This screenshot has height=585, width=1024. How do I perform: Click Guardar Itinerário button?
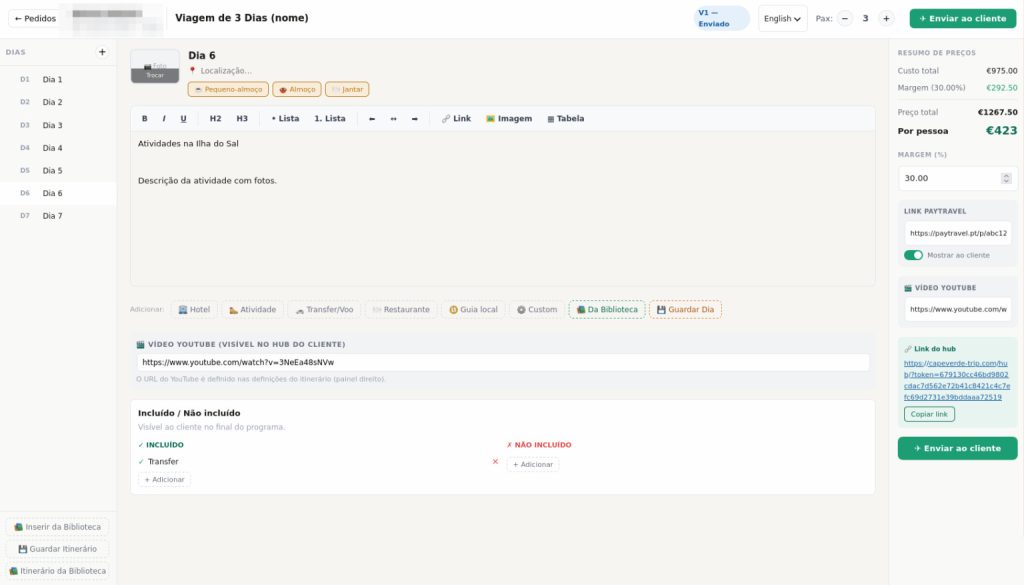click(x=57, y=549)
